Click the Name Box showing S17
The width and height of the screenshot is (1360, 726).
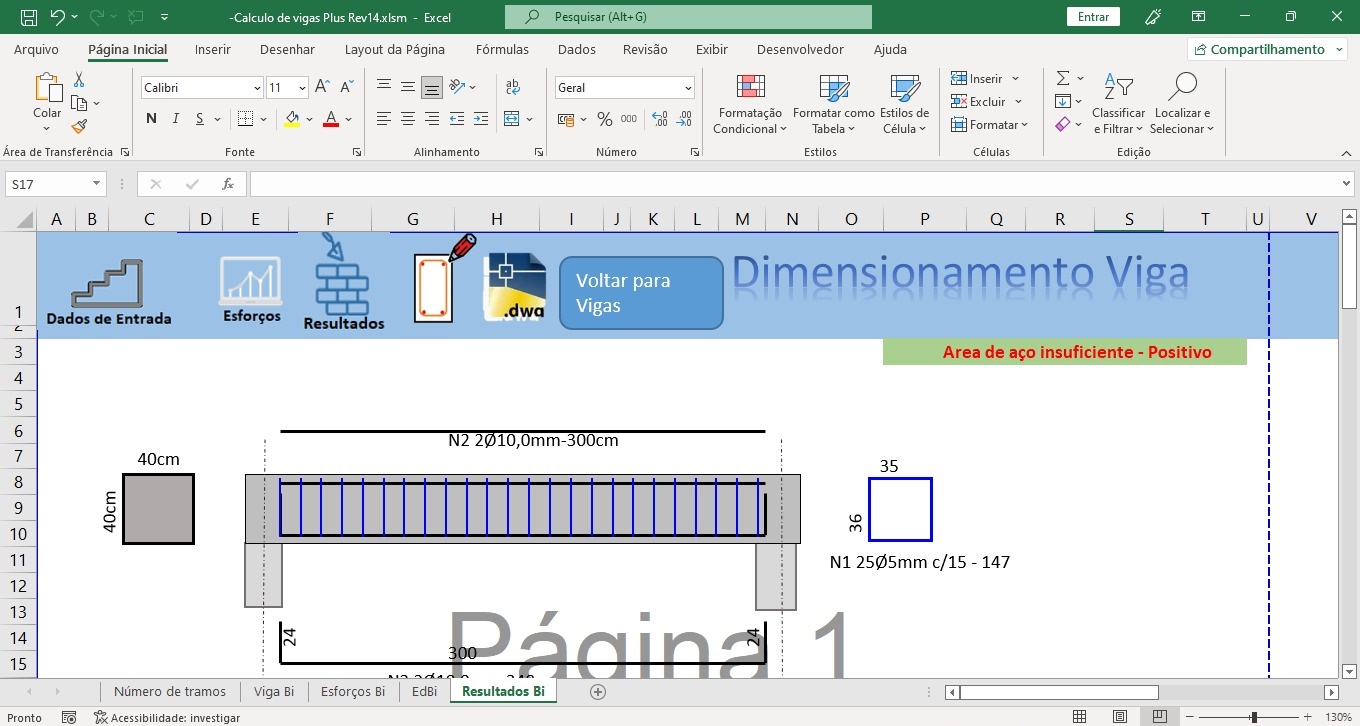click(56, 184)
